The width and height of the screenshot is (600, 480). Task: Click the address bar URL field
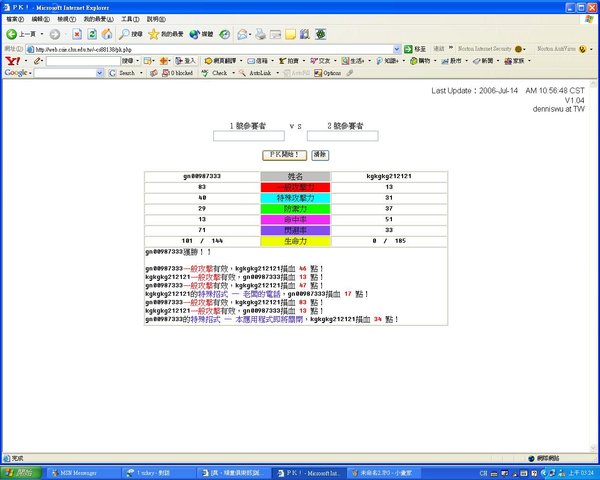(213, 49)
